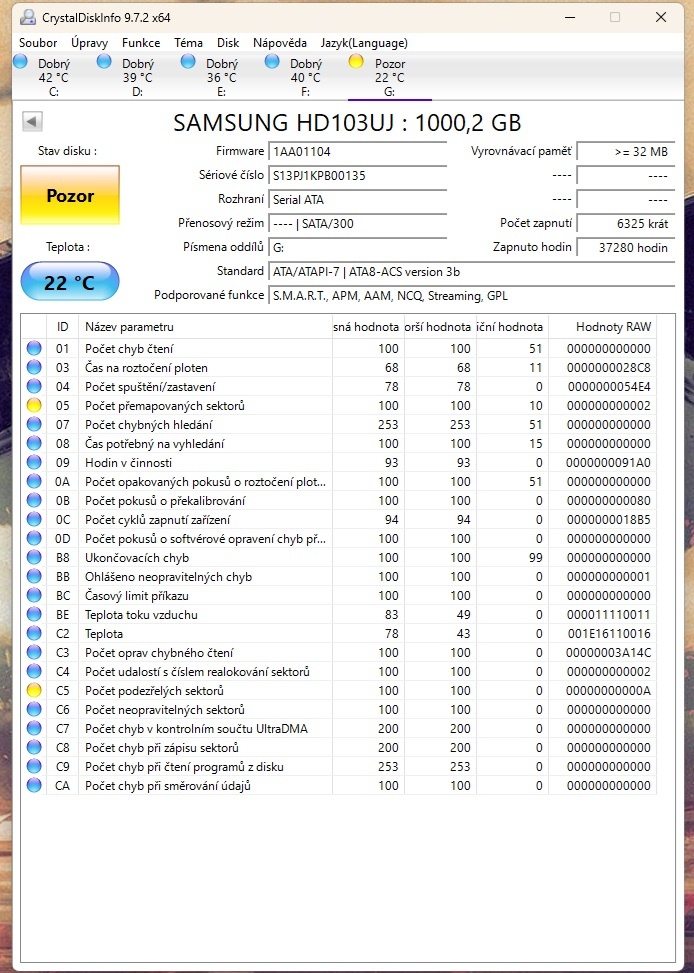
Task: Click the blue status icon for ID 03
Action: (x=34, y=367)
